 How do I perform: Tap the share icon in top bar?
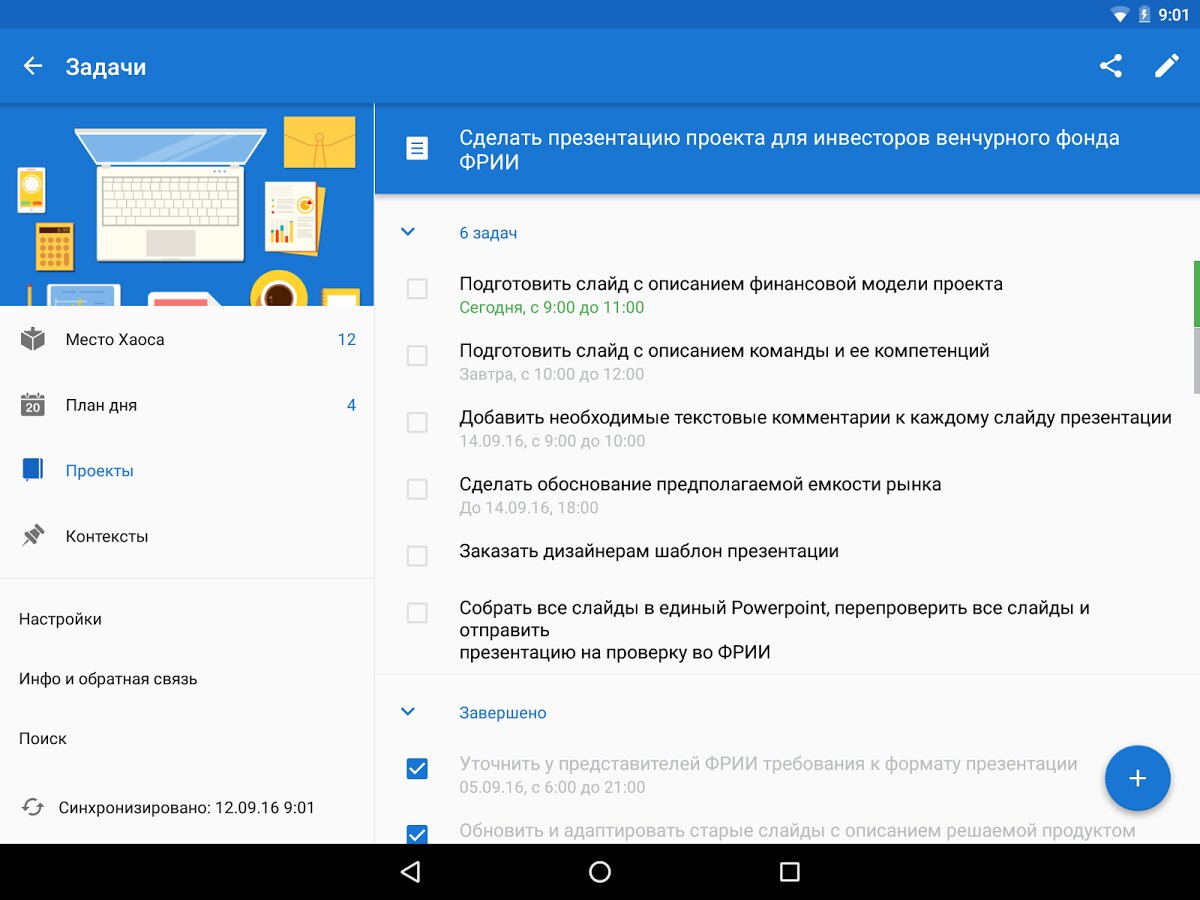click(1111, 66)
